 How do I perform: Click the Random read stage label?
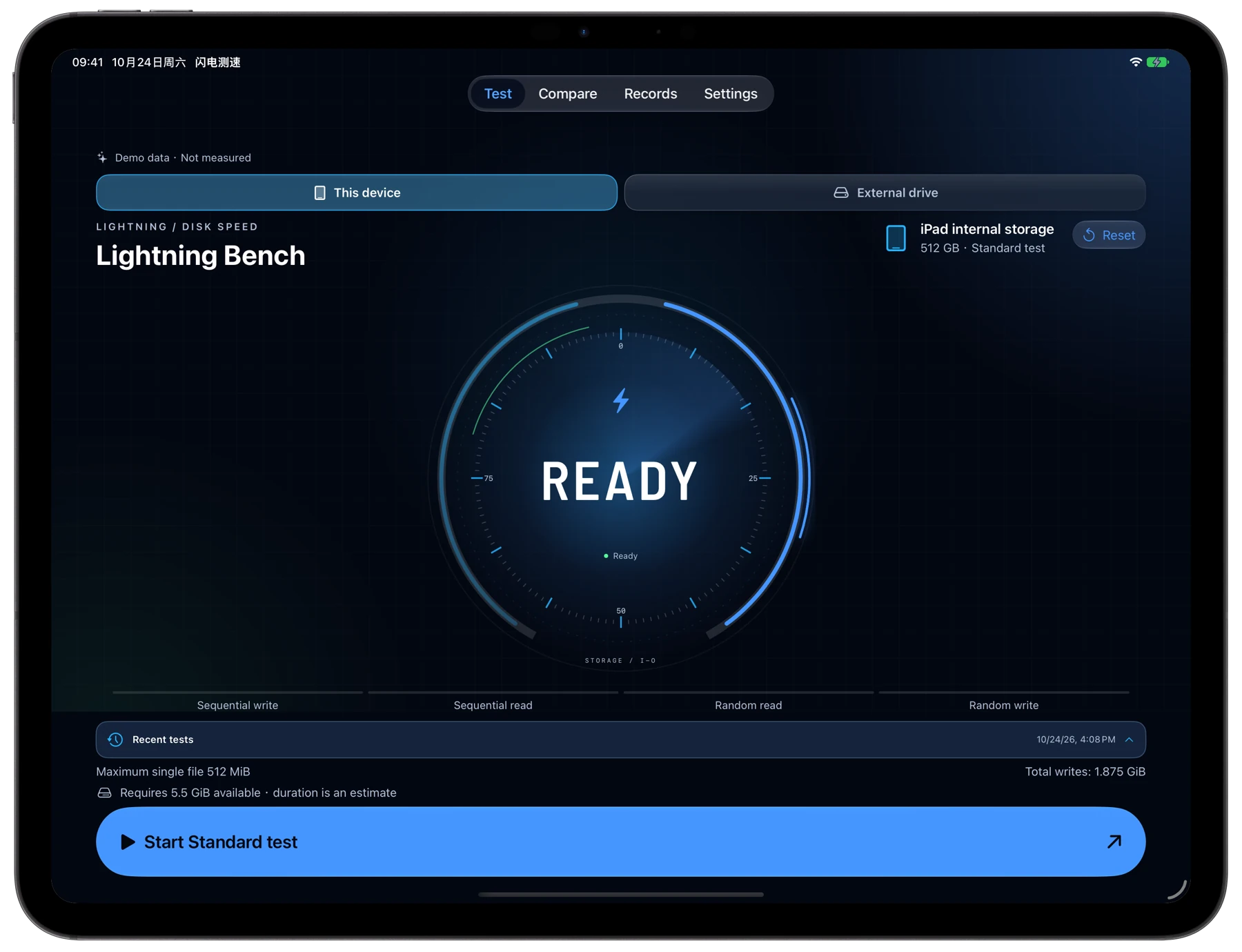coord(748,705)
